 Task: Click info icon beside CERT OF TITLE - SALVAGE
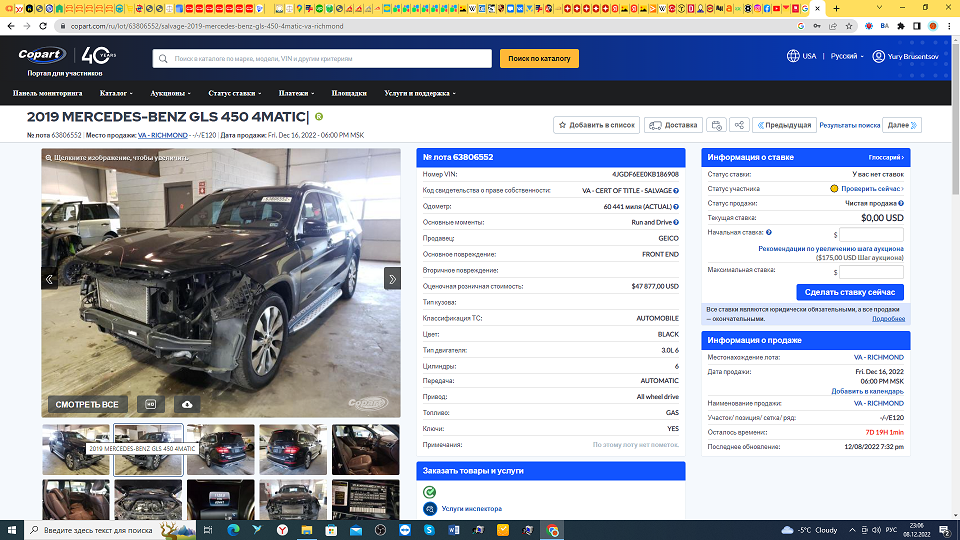676,190
